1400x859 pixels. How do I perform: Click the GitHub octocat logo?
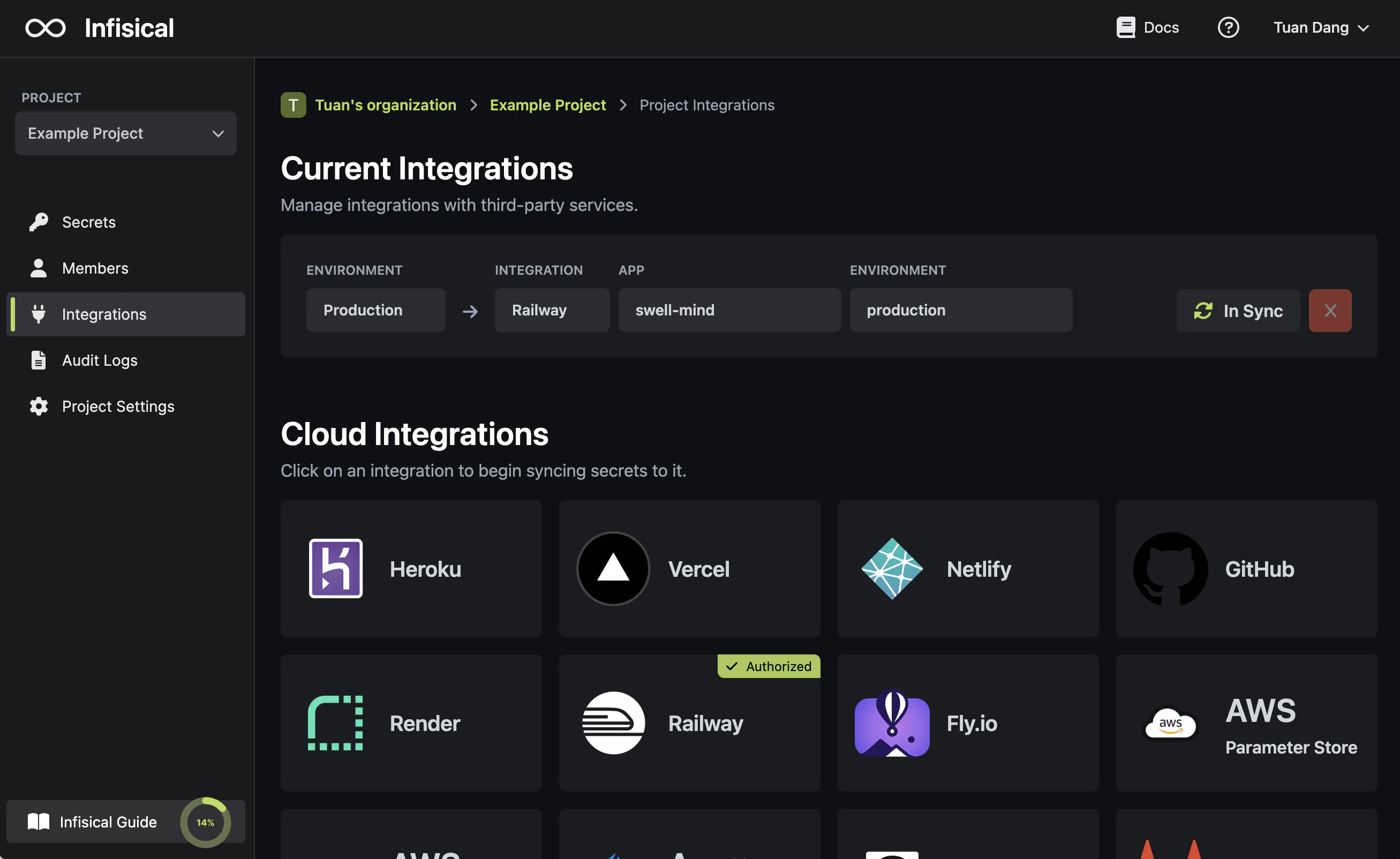(x=1170, y=569)
